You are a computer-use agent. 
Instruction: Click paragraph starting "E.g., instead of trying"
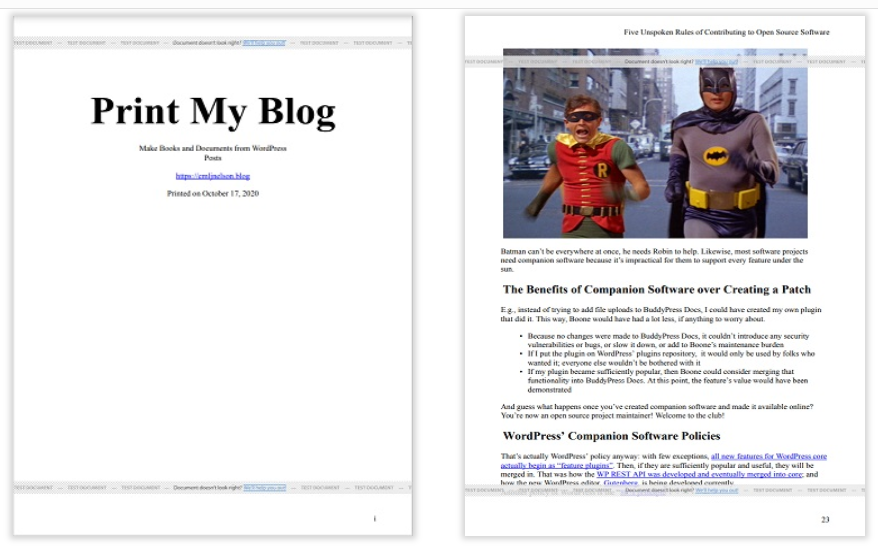(x=661, y=314)
